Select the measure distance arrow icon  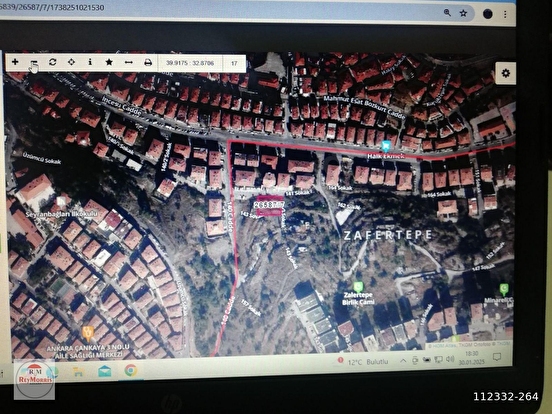pyautogui.click(x=128, y=63)
